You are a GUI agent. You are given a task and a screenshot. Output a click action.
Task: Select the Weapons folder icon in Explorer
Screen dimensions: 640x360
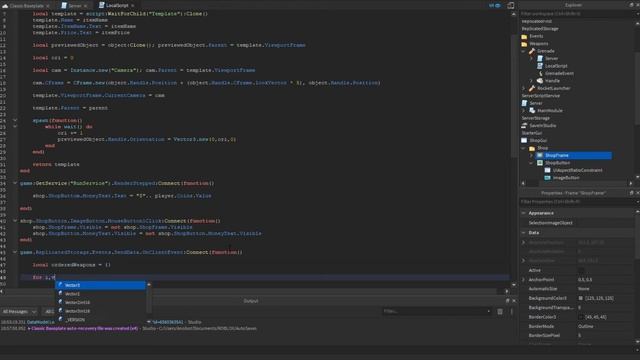(x=524, y=44)
